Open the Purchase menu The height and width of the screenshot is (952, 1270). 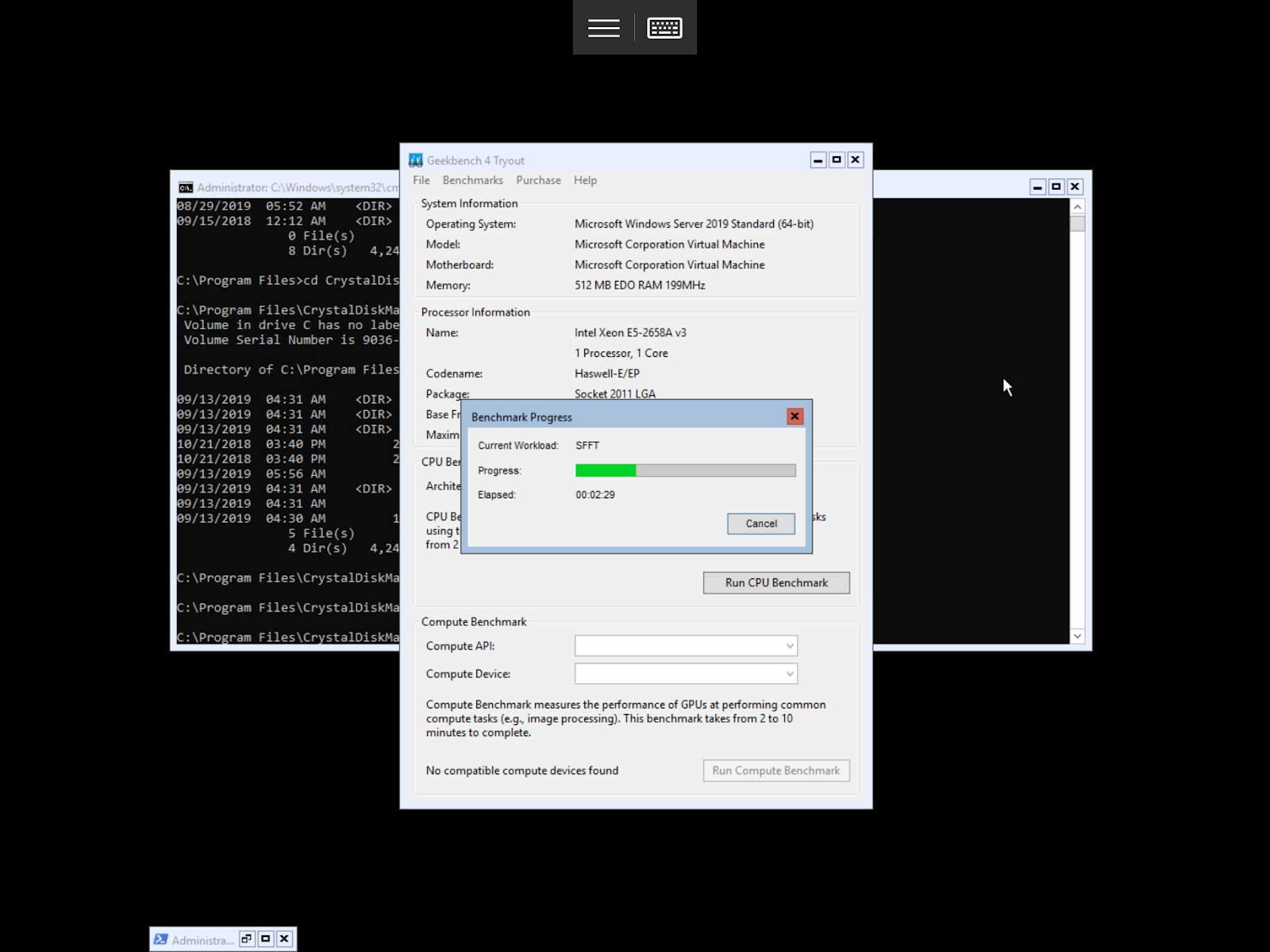(538, 180)
